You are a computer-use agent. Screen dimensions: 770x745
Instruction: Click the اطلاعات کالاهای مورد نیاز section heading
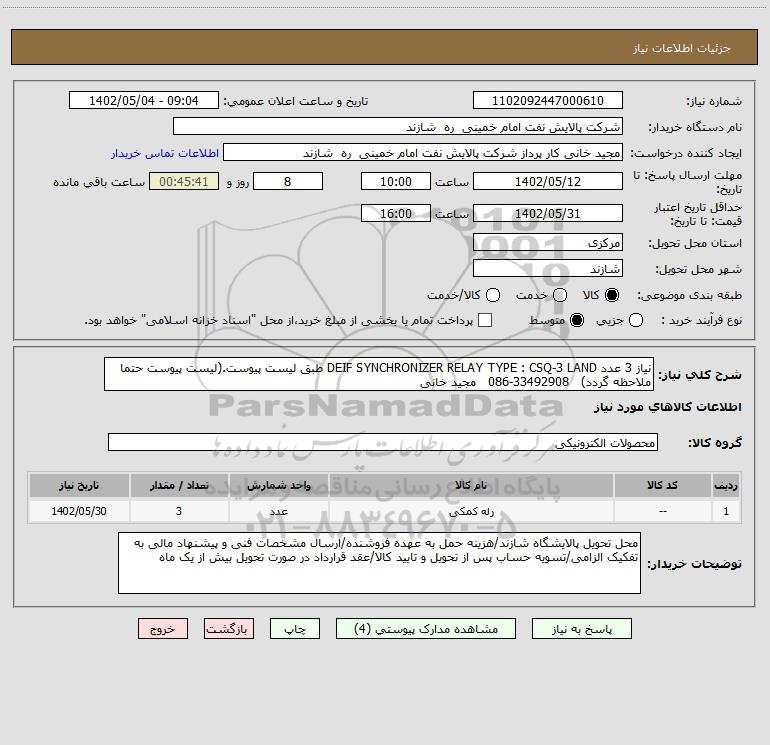click(667, 407)
